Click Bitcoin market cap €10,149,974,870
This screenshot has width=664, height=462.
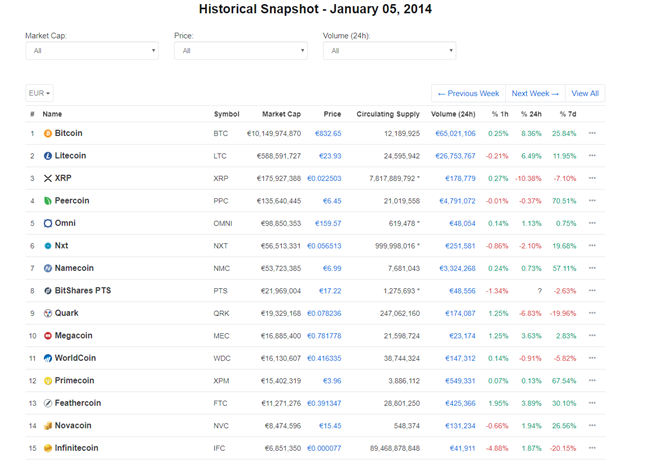coord(274,133)
